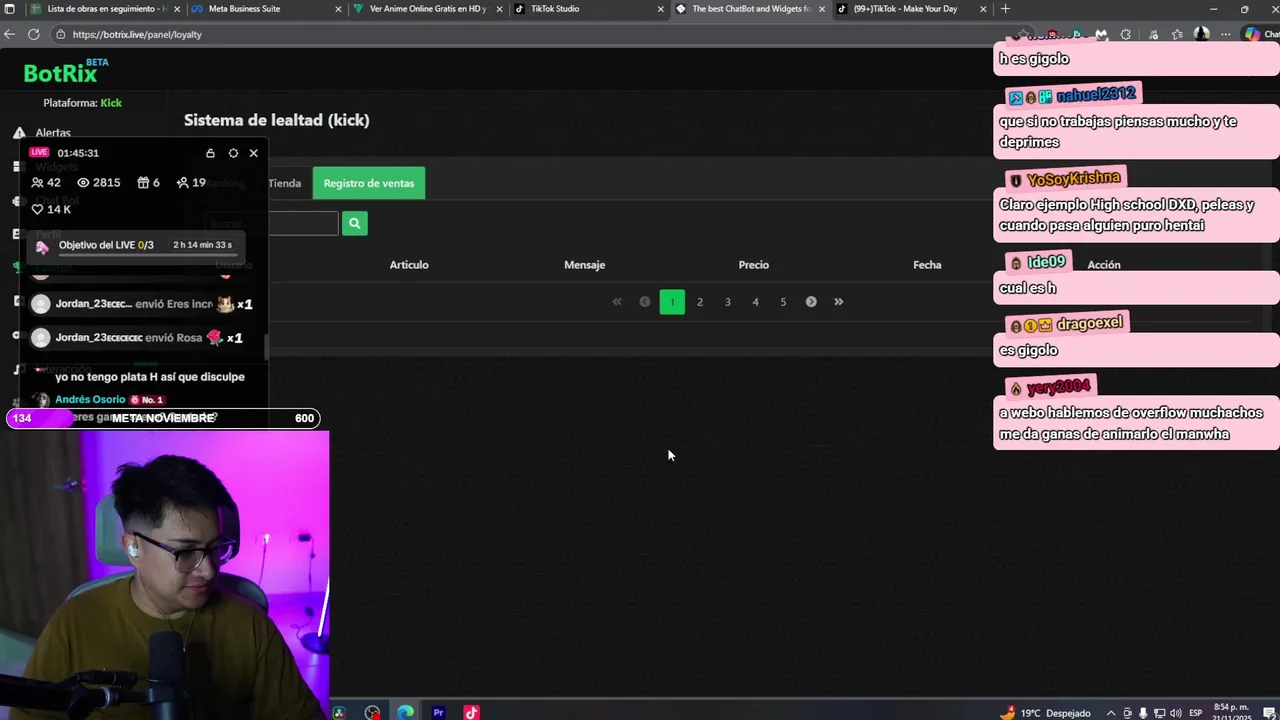The image size is (1280, 720).
Task: Click the likes heart 14 K
Action: pos(51,209)
